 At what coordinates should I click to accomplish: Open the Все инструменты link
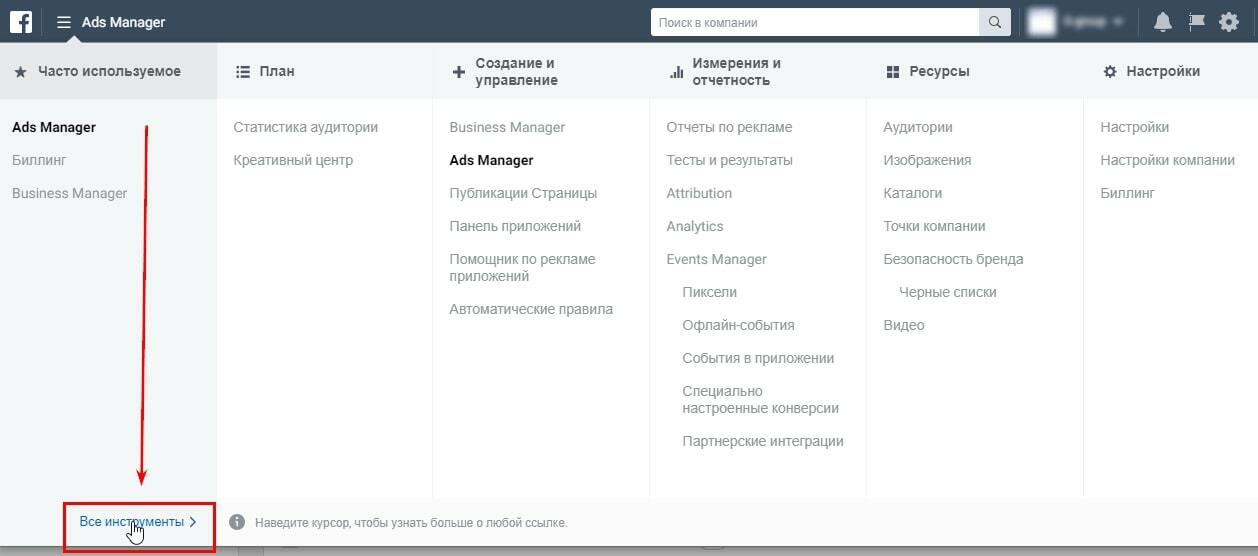point(138,522)
